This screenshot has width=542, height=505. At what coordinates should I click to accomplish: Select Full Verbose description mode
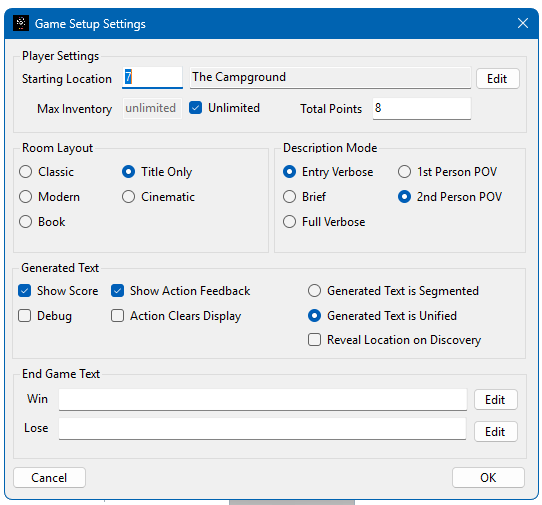289,222
